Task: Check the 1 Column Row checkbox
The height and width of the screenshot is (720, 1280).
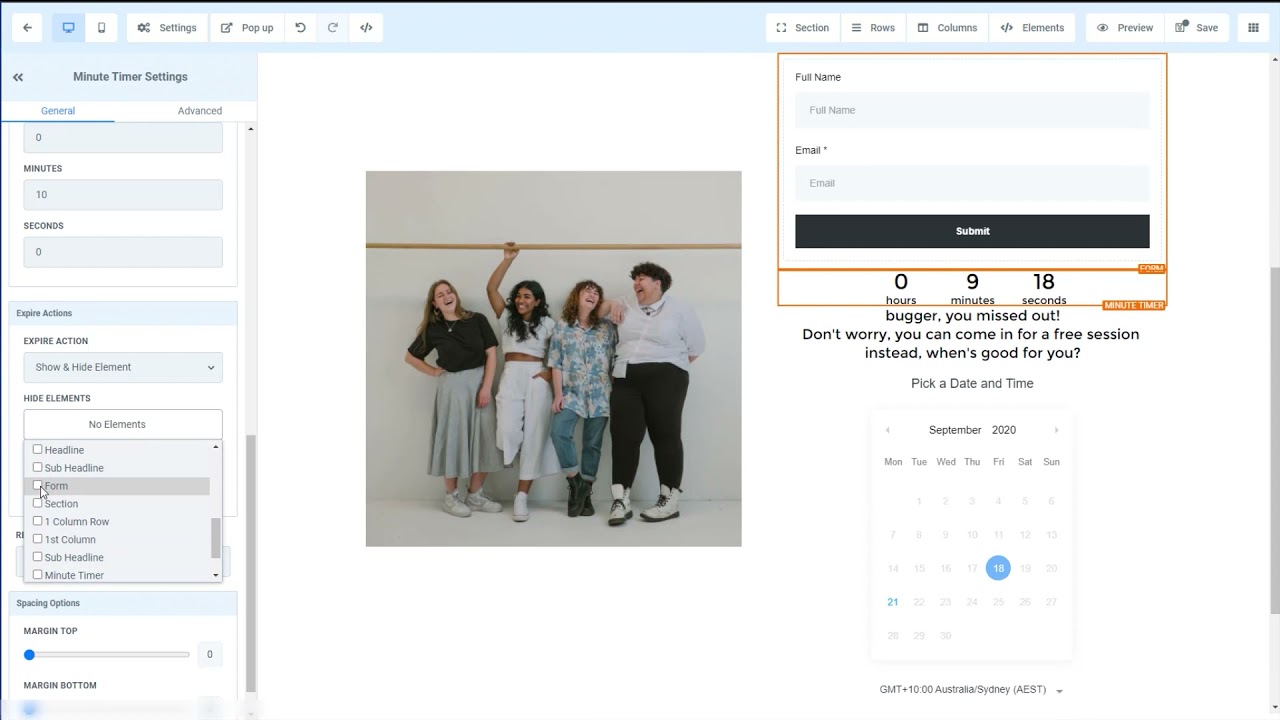Action: coord(38,521)
